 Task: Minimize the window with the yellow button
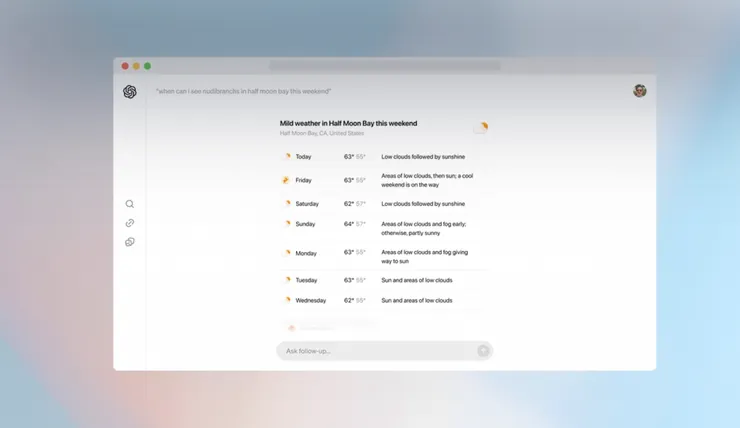pos(136,66)
